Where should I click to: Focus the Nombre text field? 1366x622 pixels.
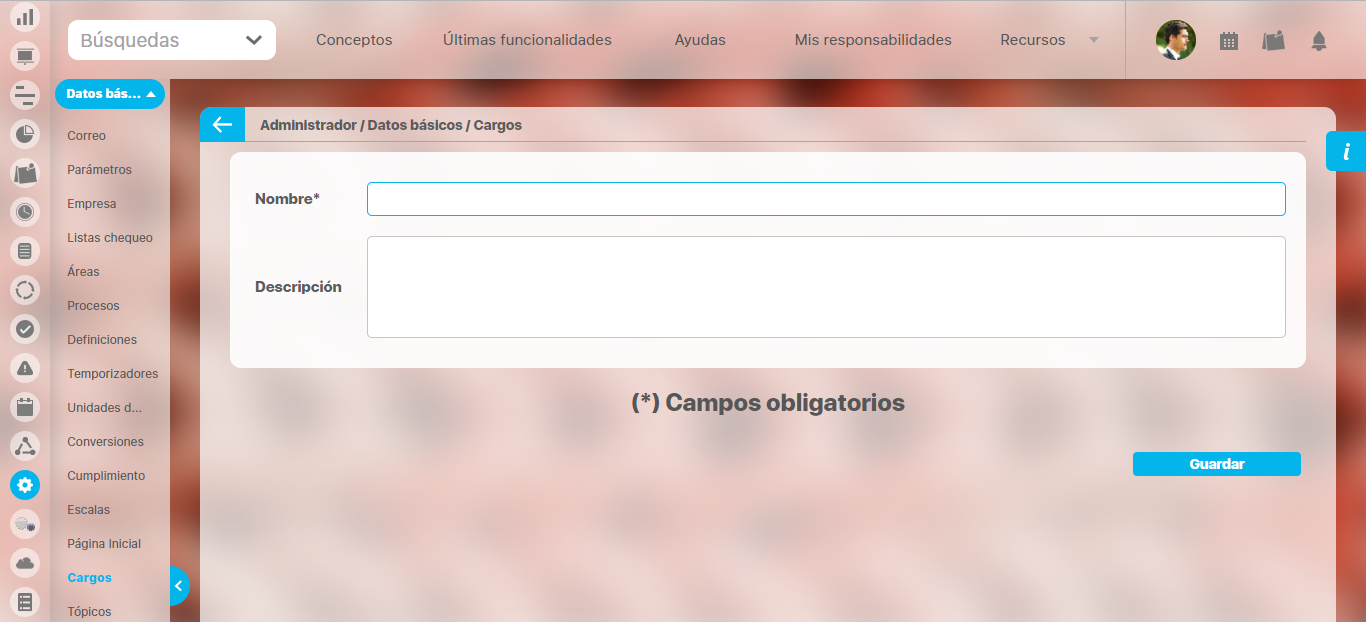826,199
